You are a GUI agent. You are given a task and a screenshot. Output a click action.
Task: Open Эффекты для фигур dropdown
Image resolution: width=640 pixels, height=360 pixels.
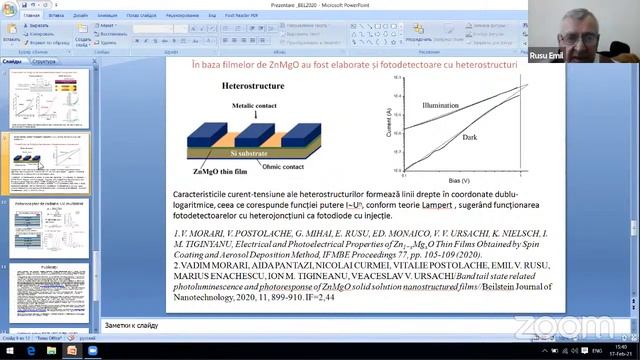point(489,42)
